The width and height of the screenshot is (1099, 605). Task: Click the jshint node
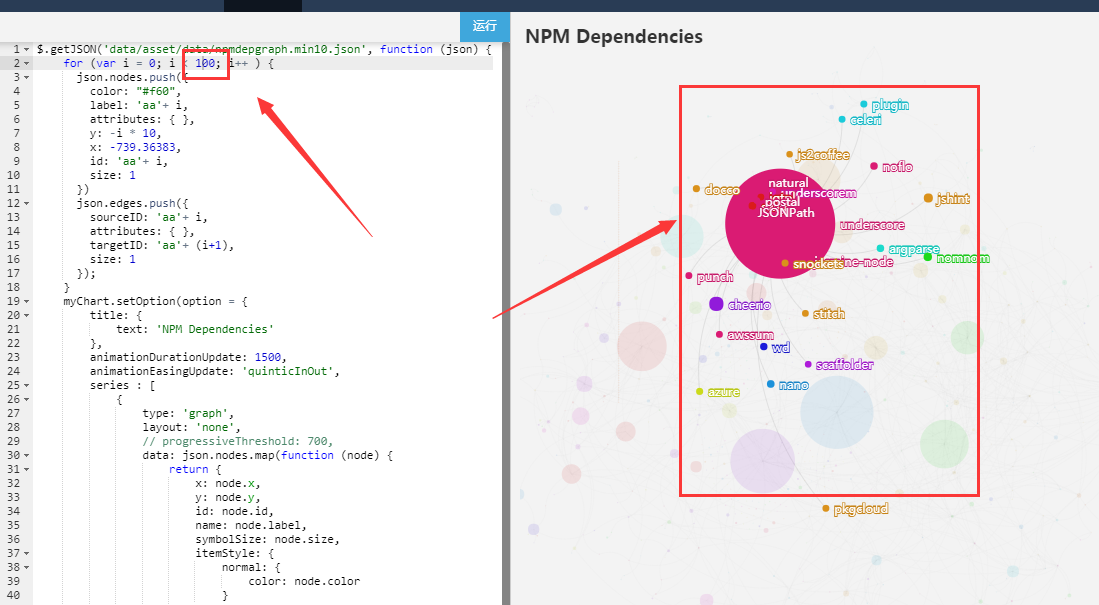pos(928,198)
